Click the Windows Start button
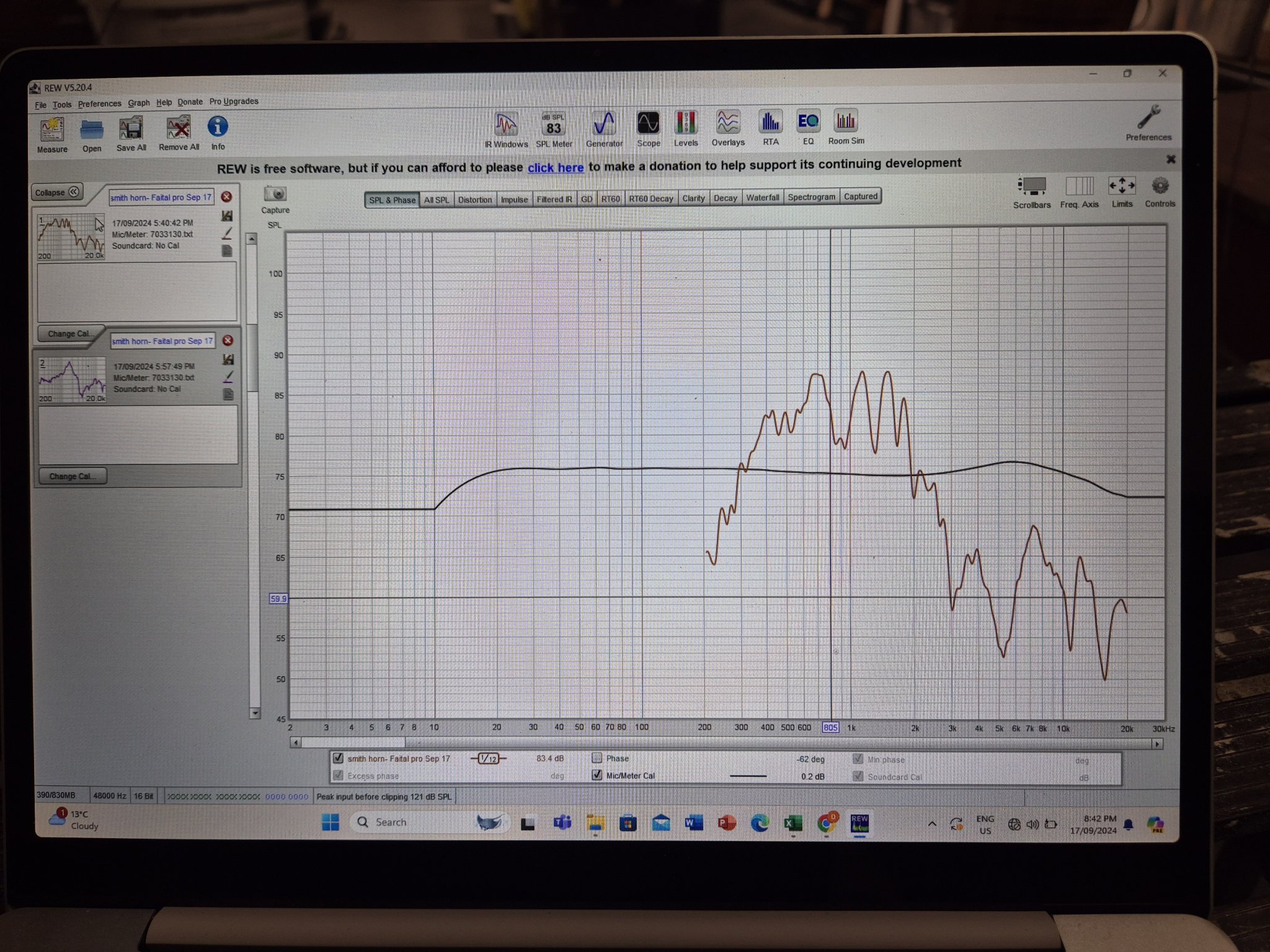Viewport: 1270px width, 952px height. (331, 822)
